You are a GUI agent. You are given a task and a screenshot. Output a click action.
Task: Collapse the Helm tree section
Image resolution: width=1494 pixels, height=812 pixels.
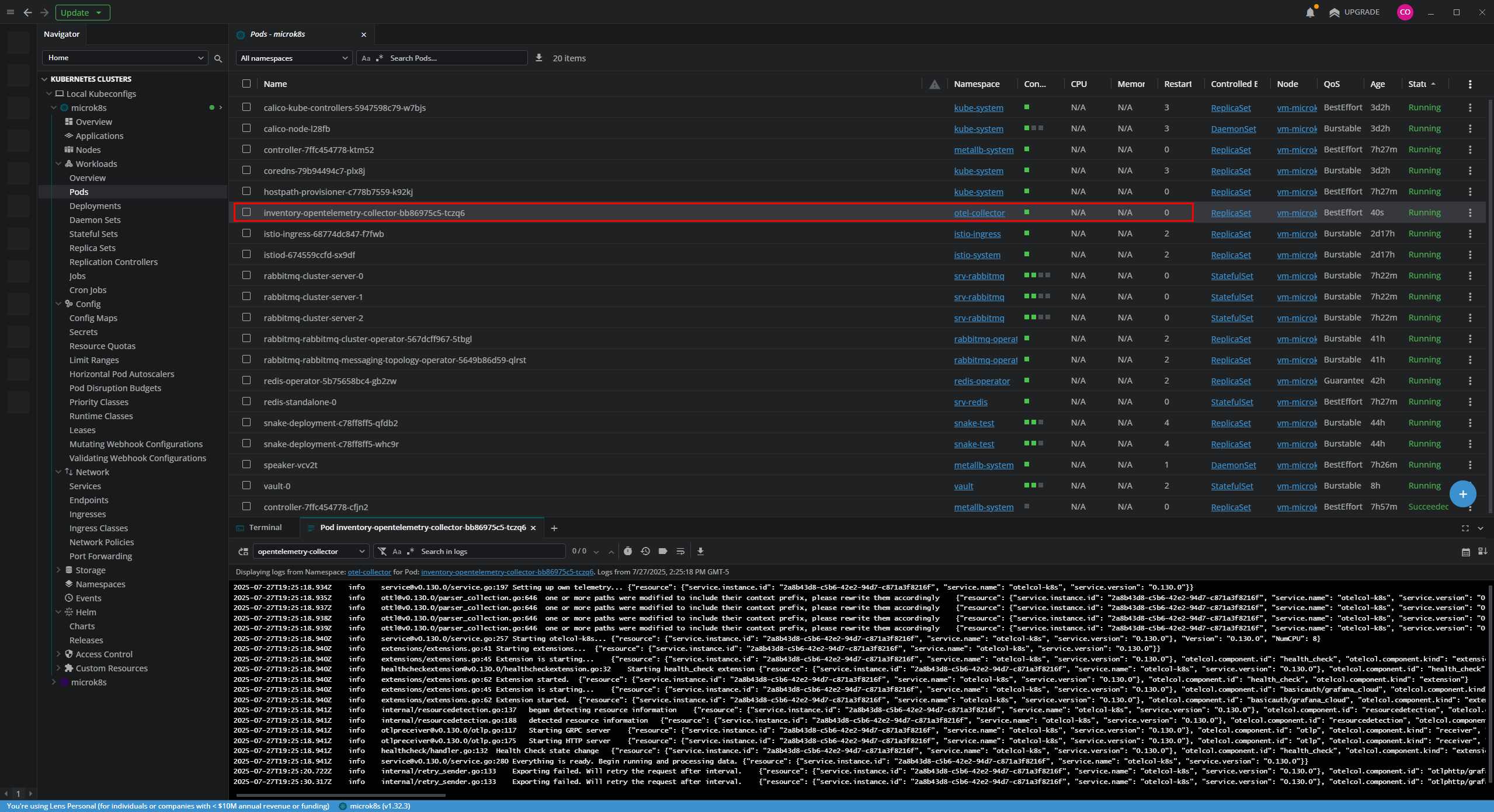58,612
